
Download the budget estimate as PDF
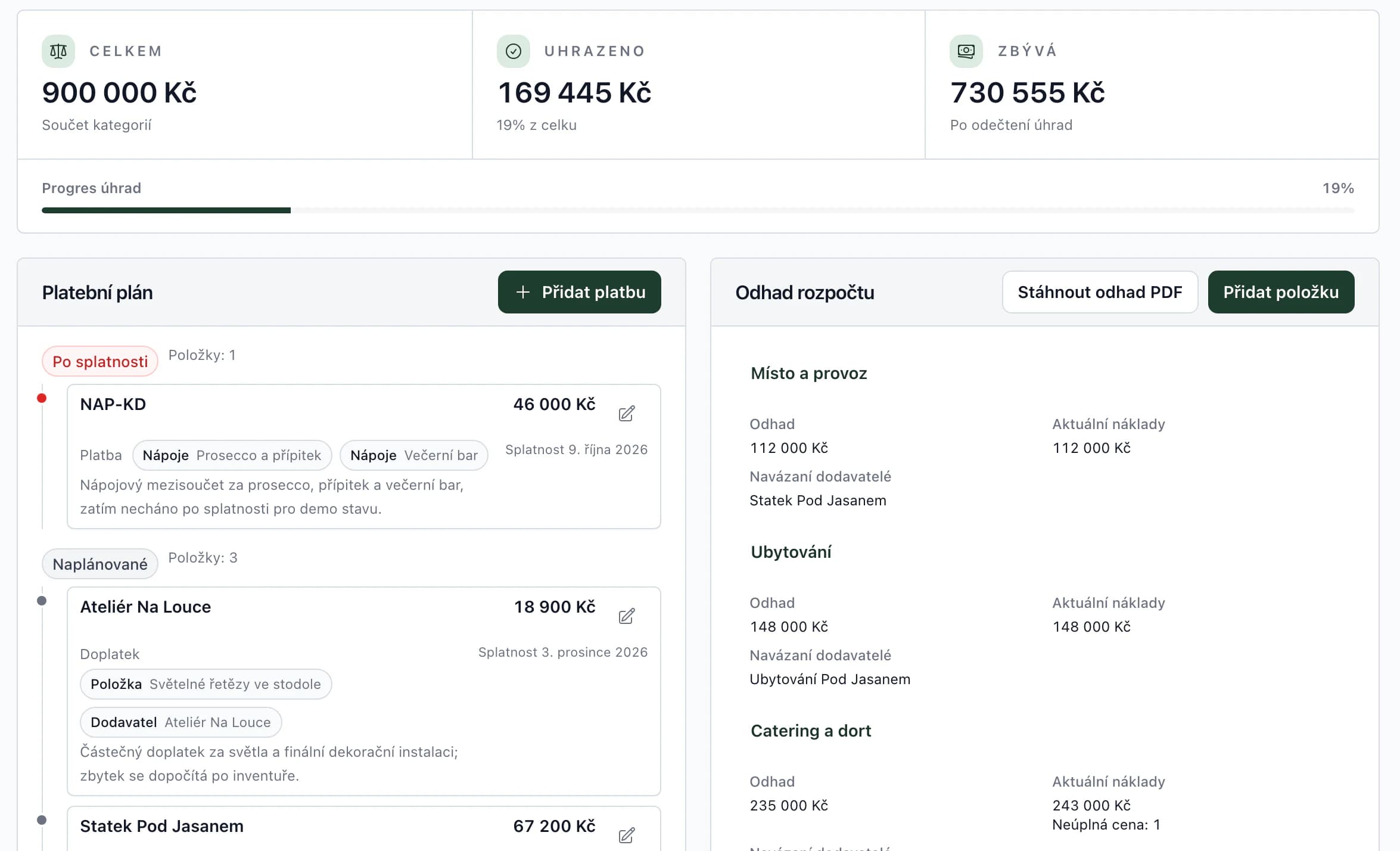[x=1100, y=292]
